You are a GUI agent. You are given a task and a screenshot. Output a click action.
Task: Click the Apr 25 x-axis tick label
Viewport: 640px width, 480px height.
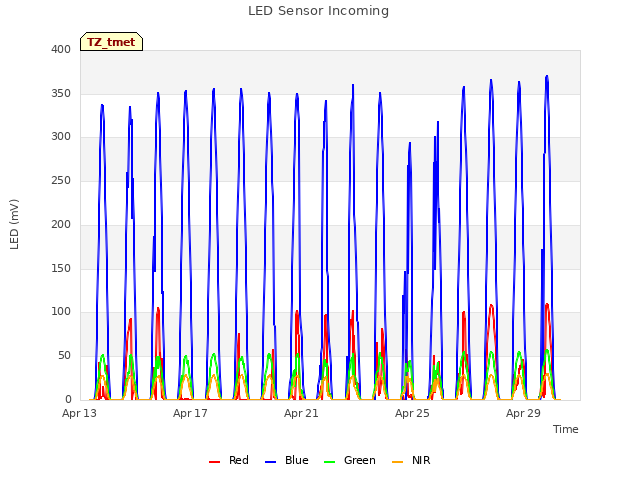412,413
